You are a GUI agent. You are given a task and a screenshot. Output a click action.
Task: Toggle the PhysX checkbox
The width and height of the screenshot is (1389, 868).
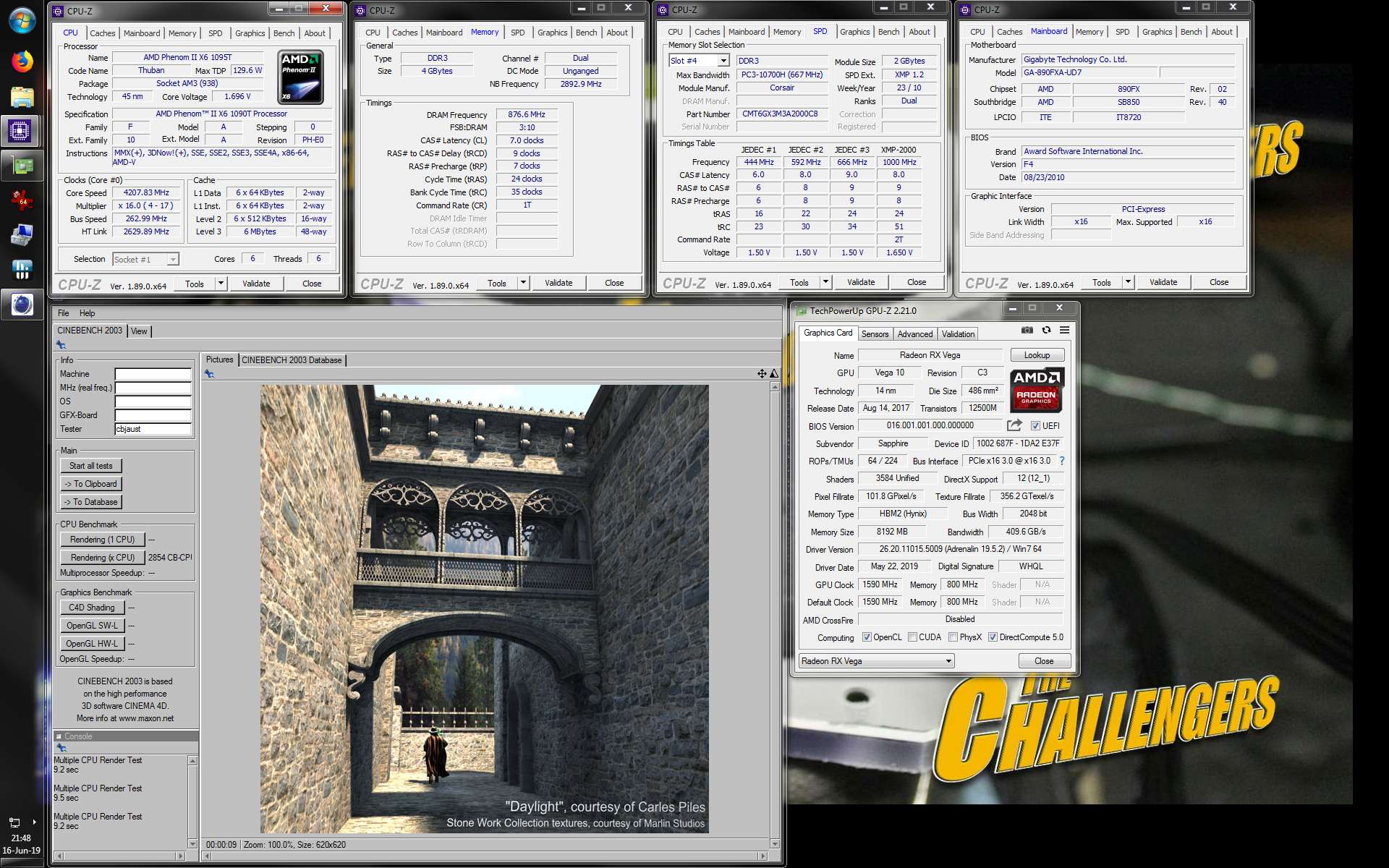pos(953,637)
